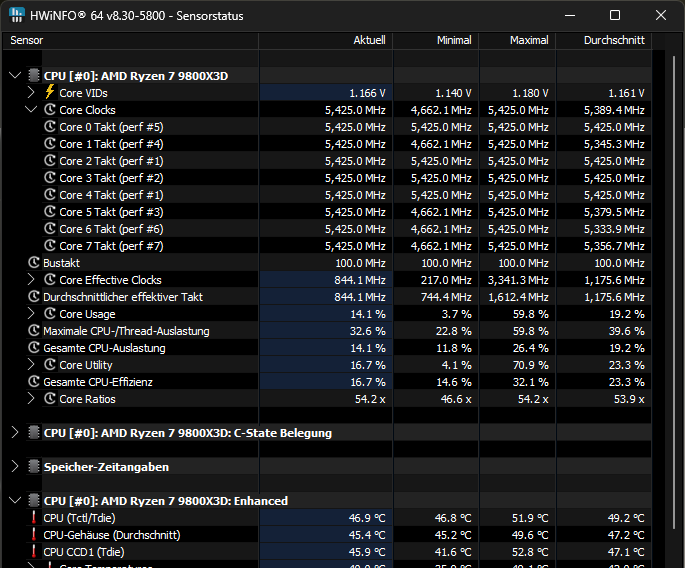The image size is (685, 568).
Task: Click the icon beside Gesamte CPU-Auslastung
Action: 34,348
